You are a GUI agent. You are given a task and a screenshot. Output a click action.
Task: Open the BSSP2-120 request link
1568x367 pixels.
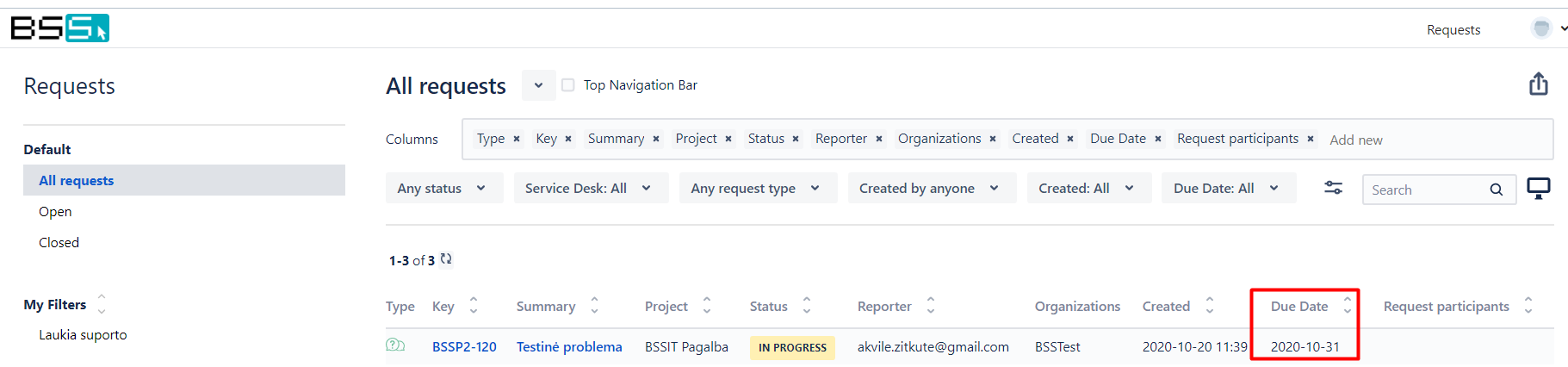click(x=464, y=346)
